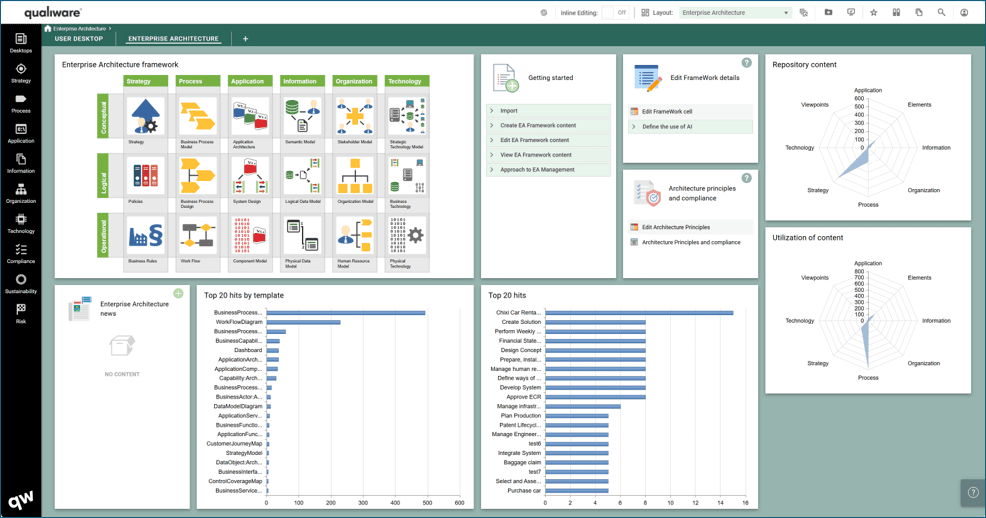986x518 pixels.
Task: Expand the Import section
Action: pyautogui.click(x=509, y=111)
